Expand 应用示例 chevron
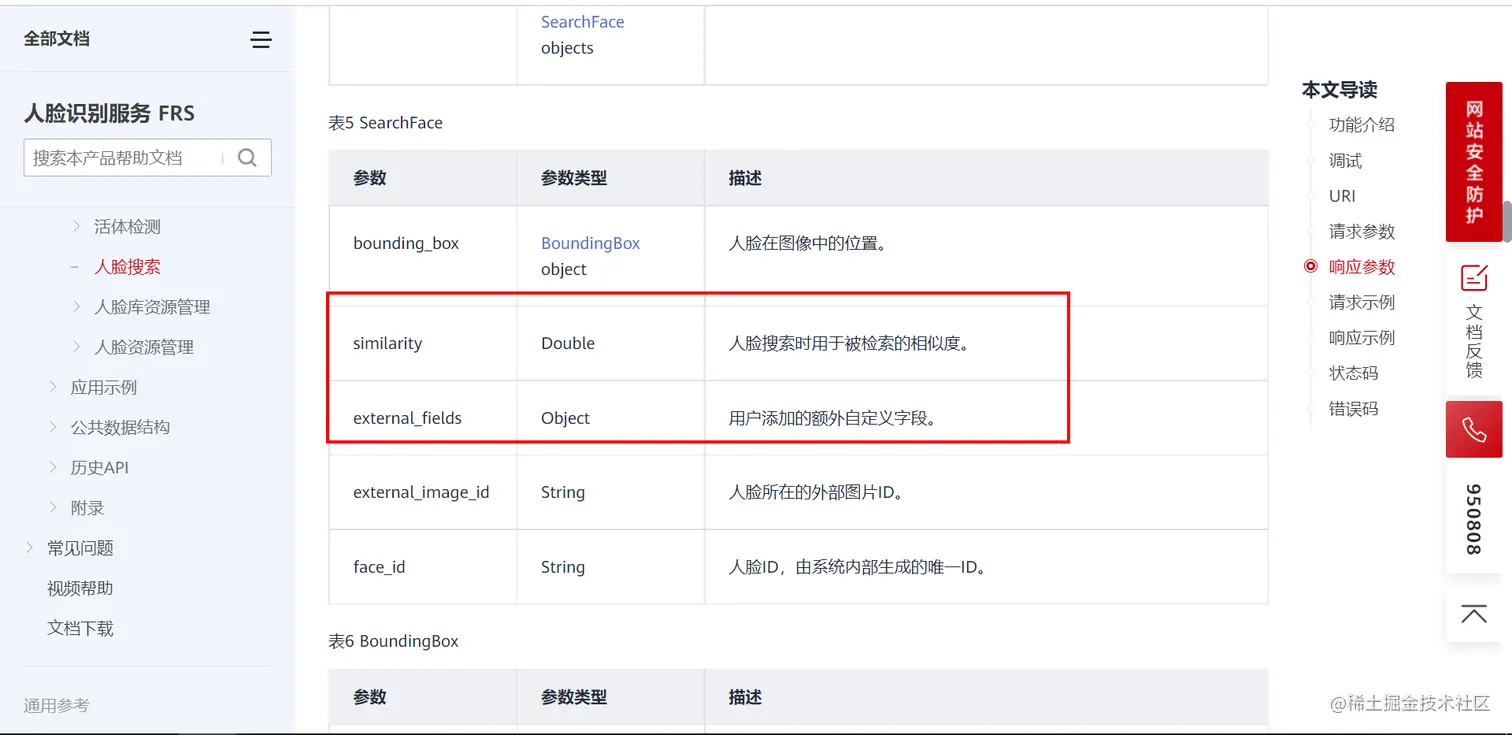 54,387
